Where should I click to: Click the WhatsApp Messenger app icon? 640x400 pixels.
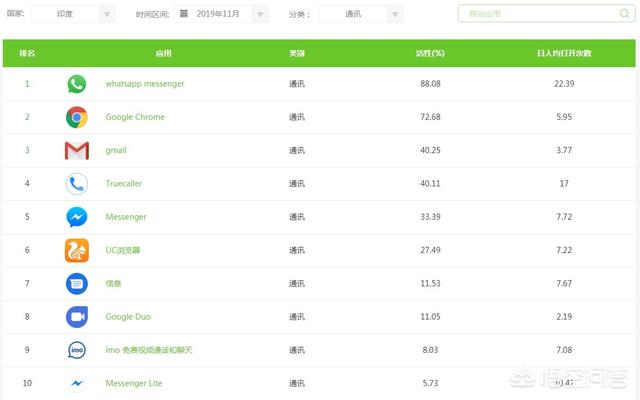77,84
